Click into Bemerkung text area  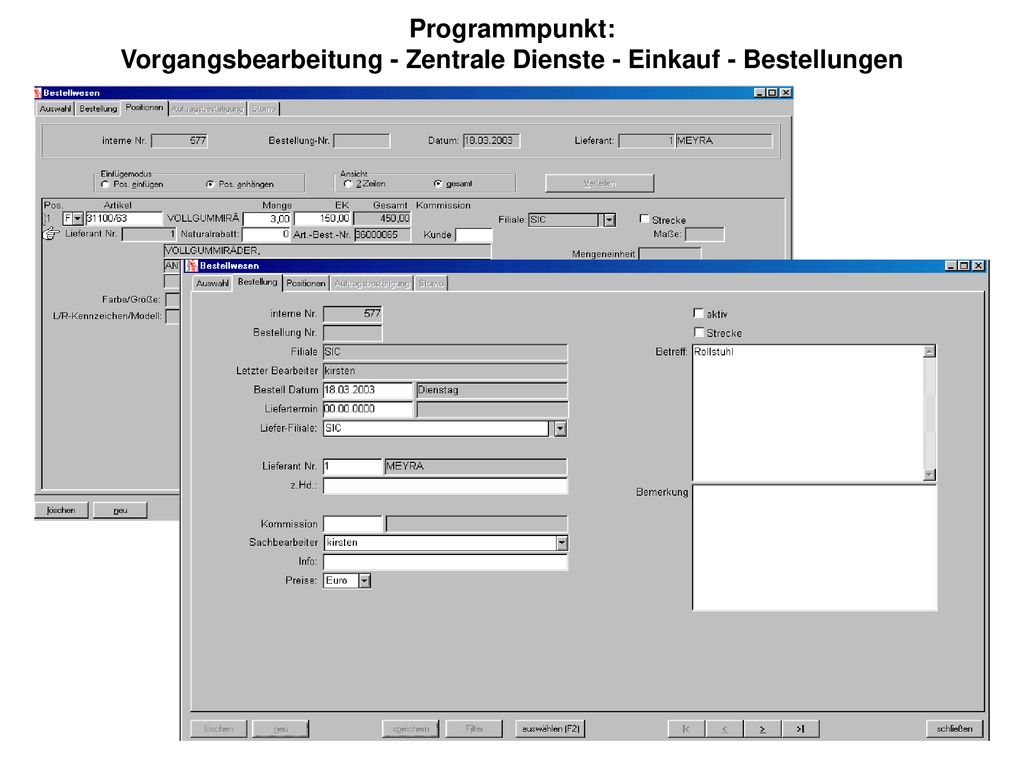pyautogui.click(x=814, y=547)
